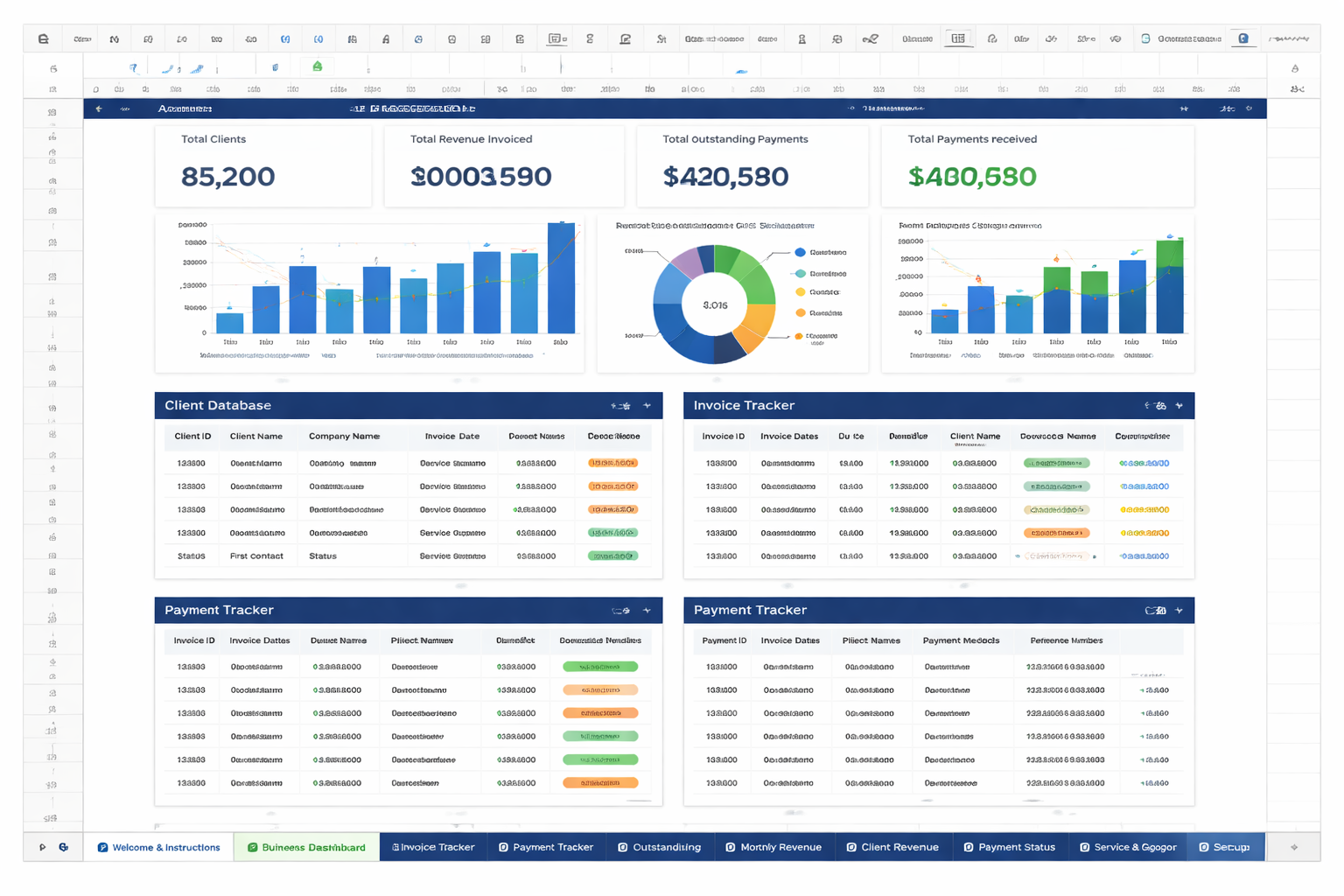
Task: Click the expand arrow on the Client Database panel
Action: (647, 405)
